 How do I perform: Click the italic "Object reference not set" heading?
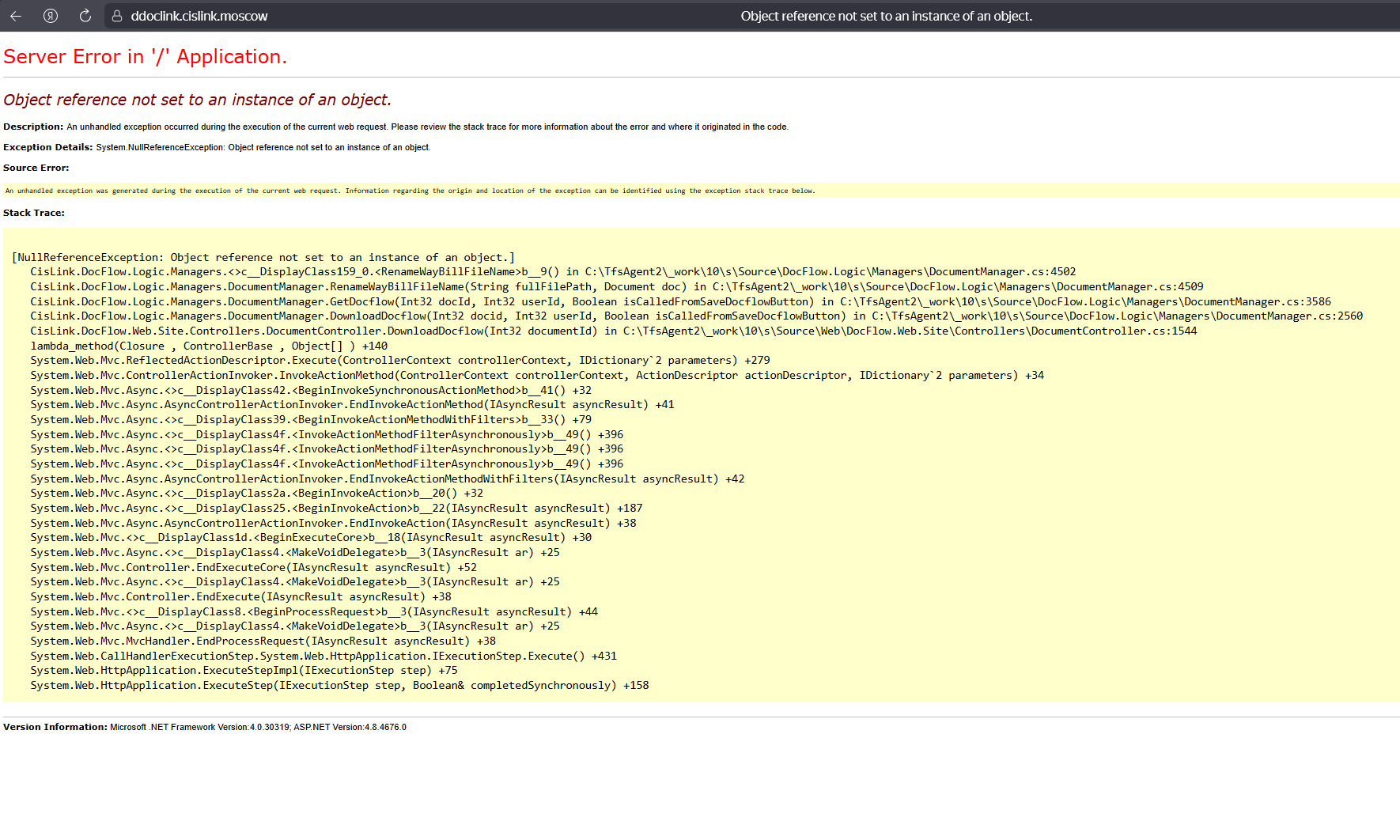pyautogui.click(x=197, y=100)
